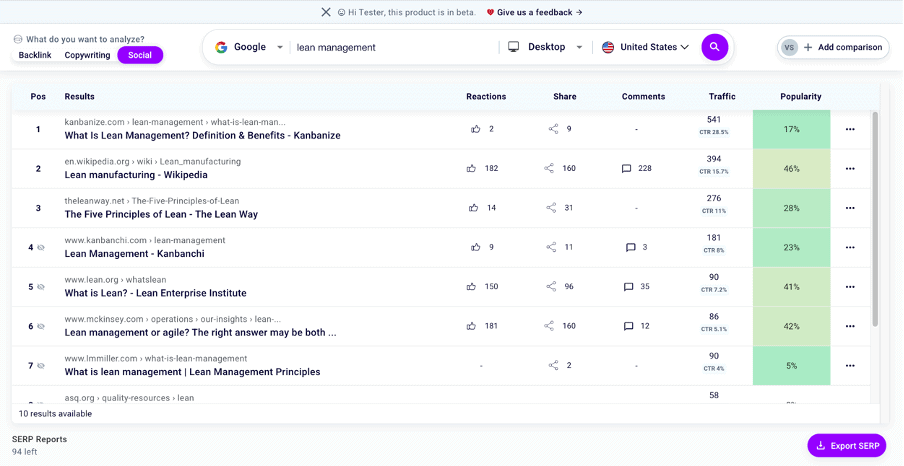Screen dimensions: 904x466
Task: Open the three-dot menu for the lmmiller row
Action: tap(850, 366)
